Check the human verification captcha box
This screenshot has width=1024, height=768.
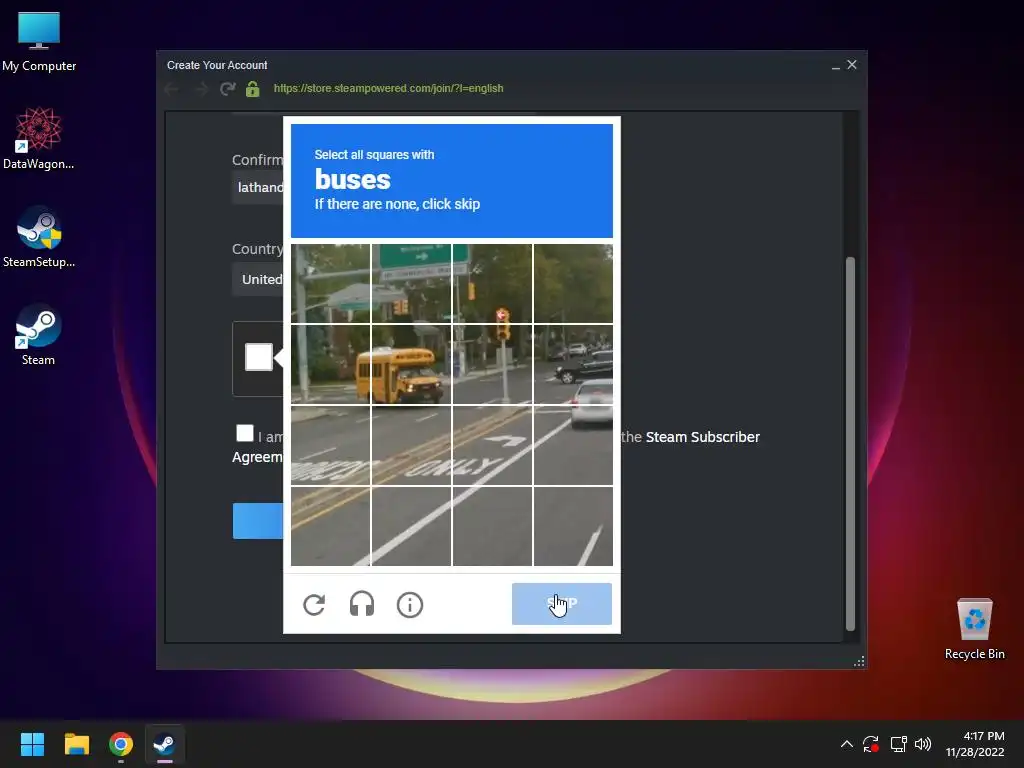pos(259,357)
